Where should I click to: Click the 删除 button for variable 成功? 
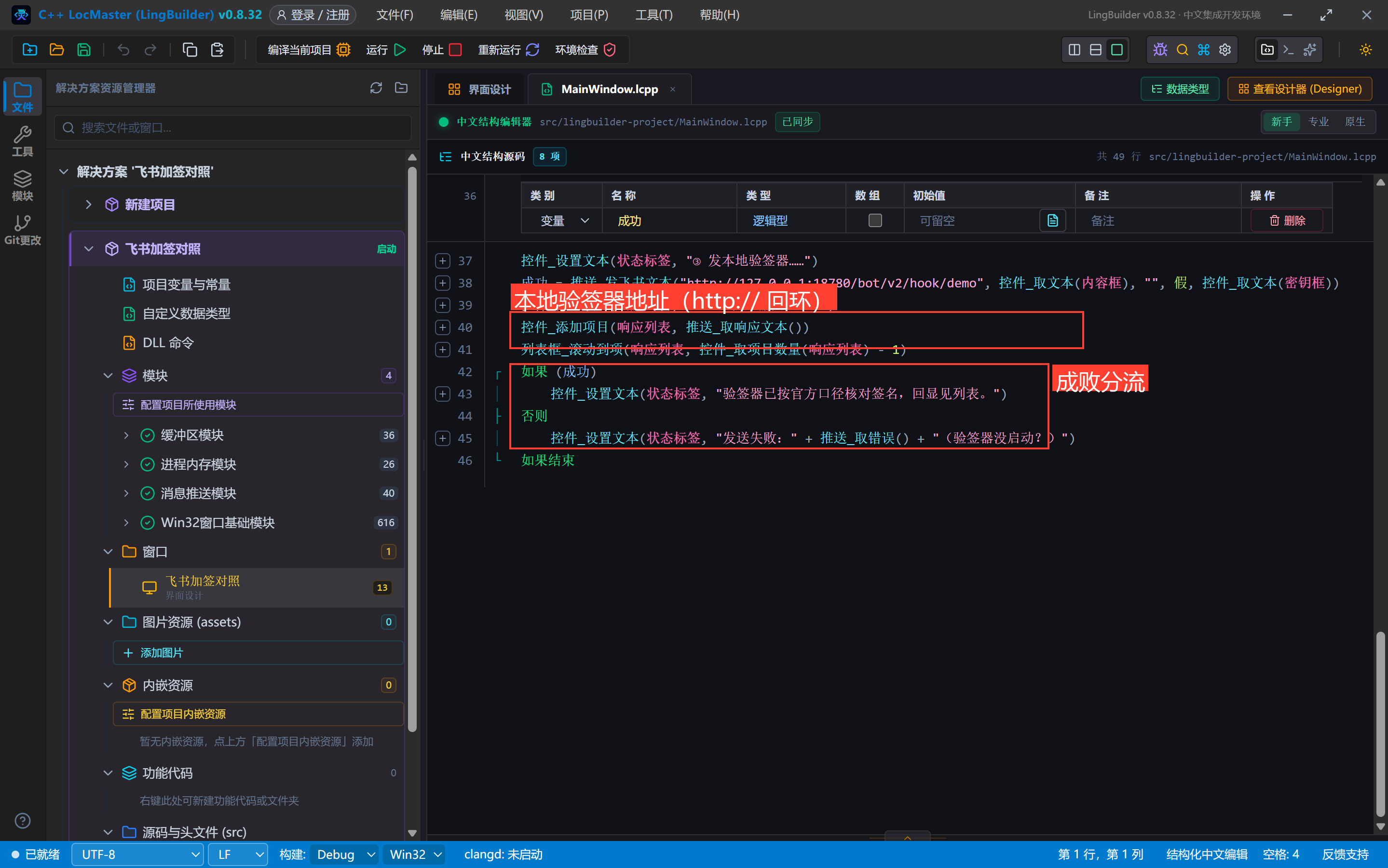[x=1286, y=220]
